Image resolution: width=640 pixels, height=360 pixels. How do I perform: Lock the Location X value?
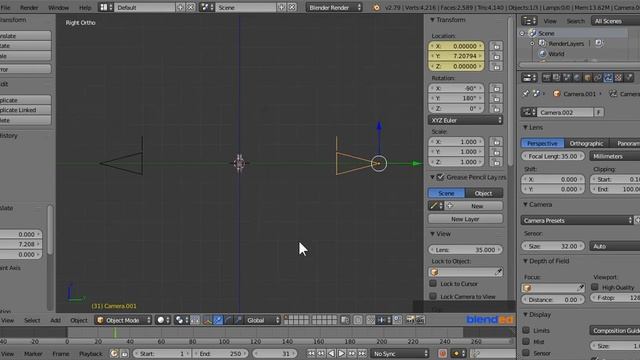pyautogui.click(x=496, y=46)
